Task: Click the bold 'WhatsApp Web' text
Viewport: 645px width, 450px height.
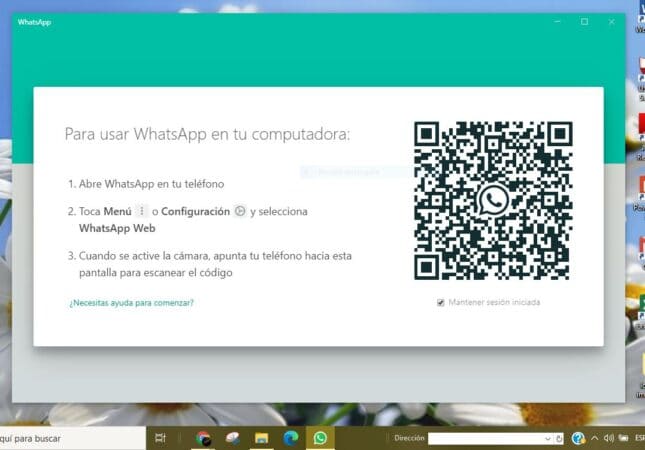Action: [117, 228]
